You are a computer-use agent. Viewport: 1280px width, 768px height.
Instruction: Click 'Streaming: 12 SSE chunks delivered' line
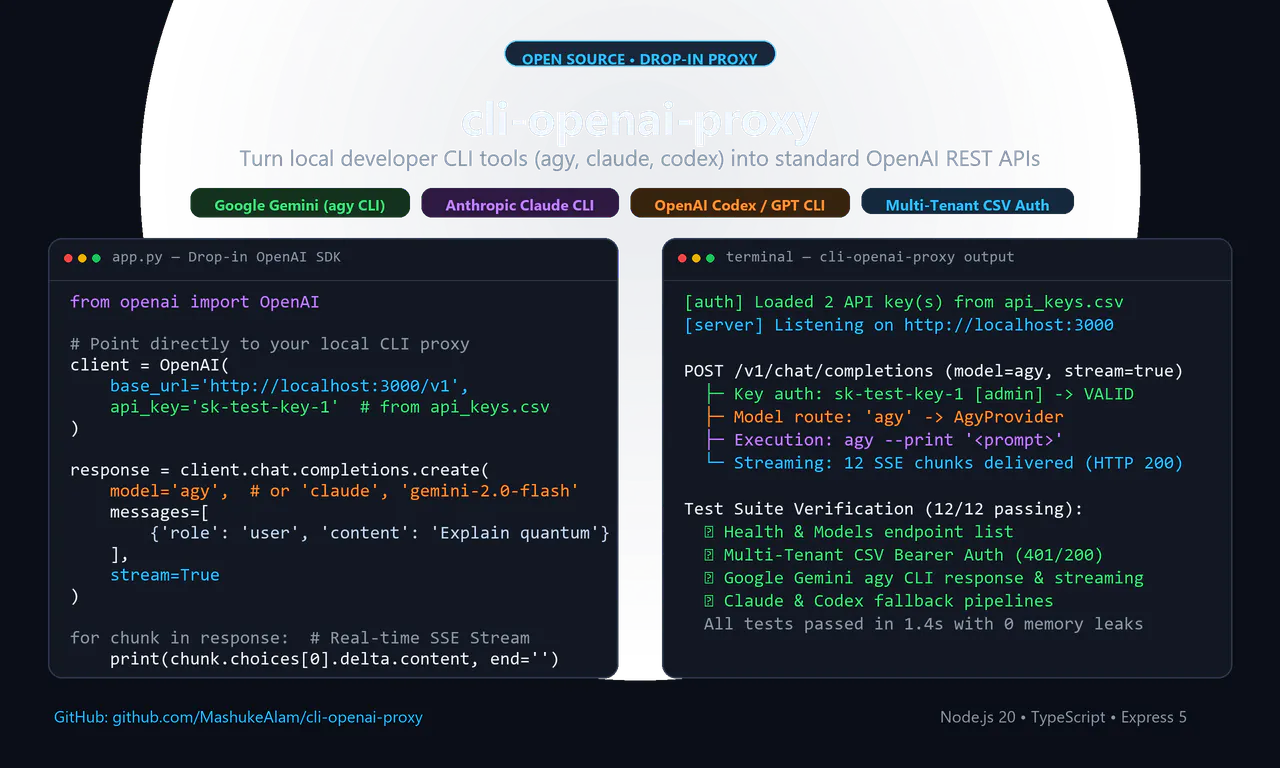click(944, 463)
